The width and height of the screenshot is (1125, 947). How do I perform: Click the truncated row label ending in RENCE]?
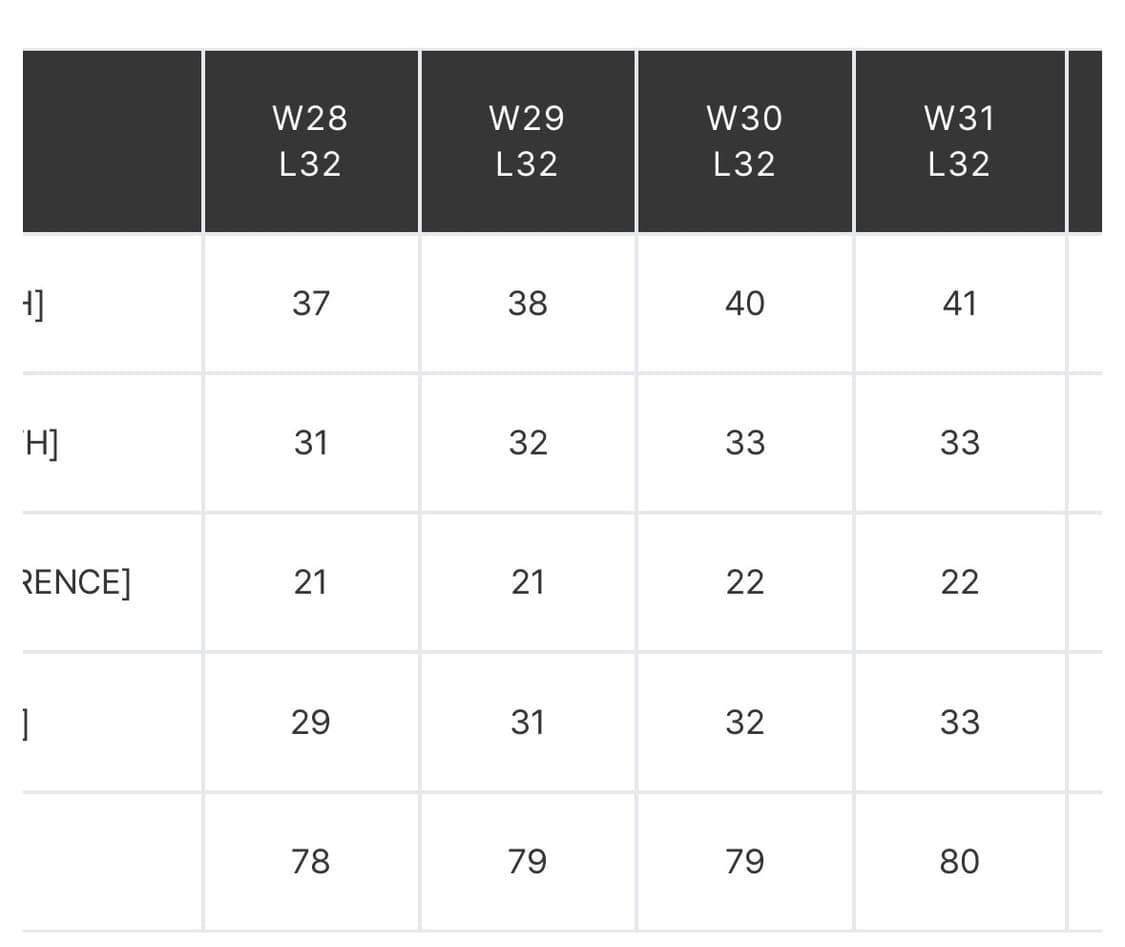tap(77, 582)
